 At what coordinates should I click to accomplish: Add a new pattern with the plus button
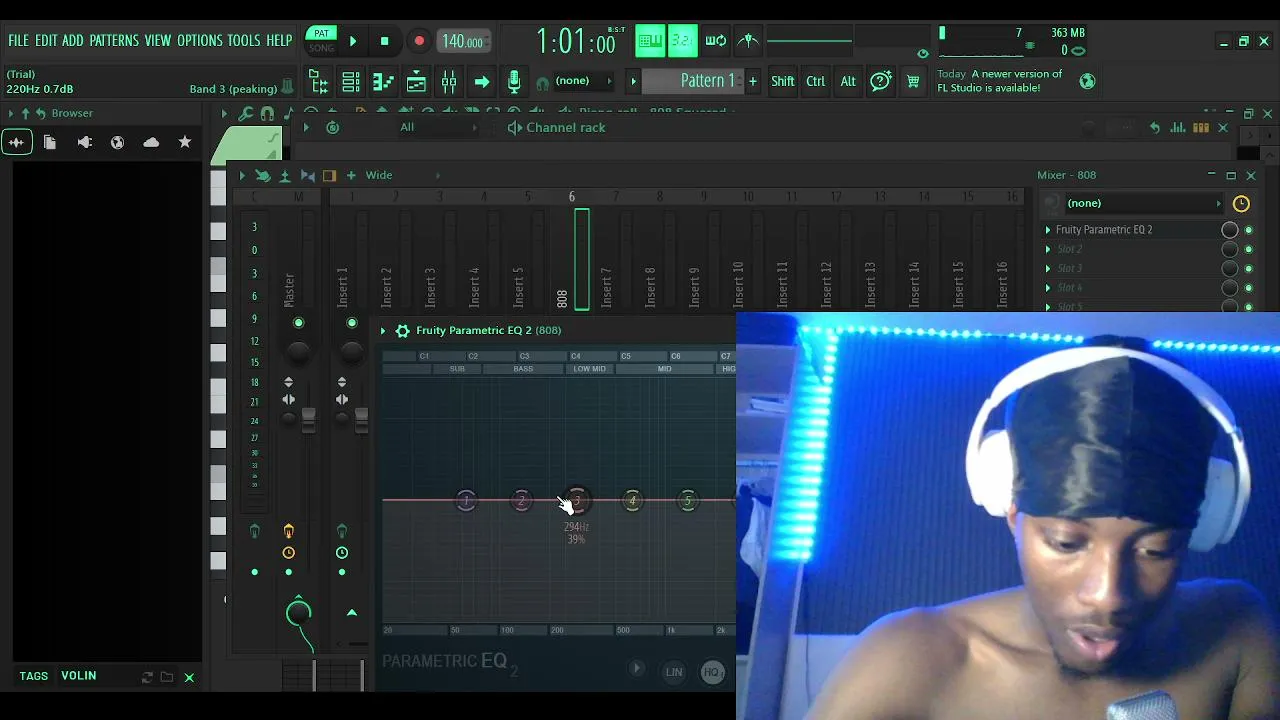click(x=752, y=81)
